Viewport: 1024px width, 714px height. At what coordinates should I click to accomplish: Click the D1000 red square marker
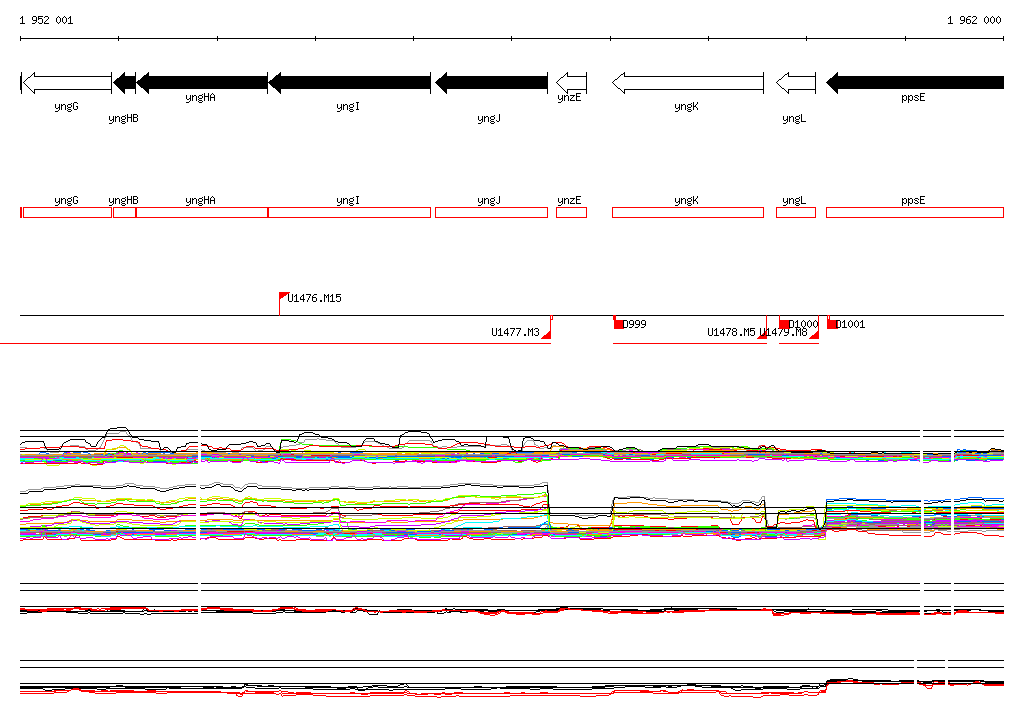(x=784, y=323)
